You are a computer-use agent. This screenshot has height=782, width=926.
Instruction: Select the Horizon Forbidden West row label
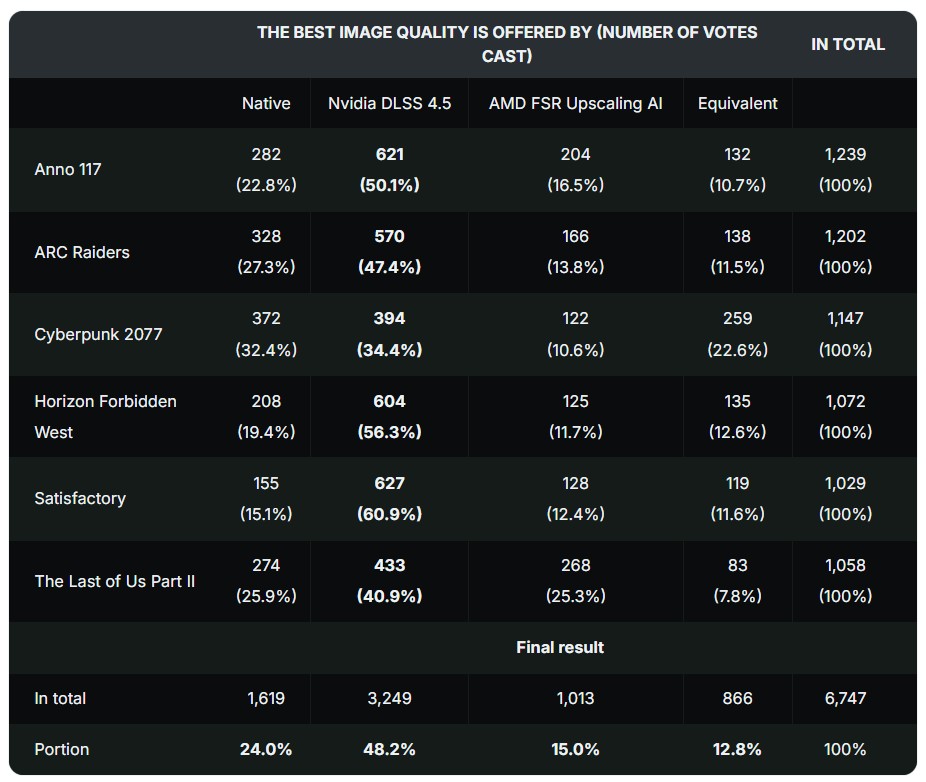(105, 416)
